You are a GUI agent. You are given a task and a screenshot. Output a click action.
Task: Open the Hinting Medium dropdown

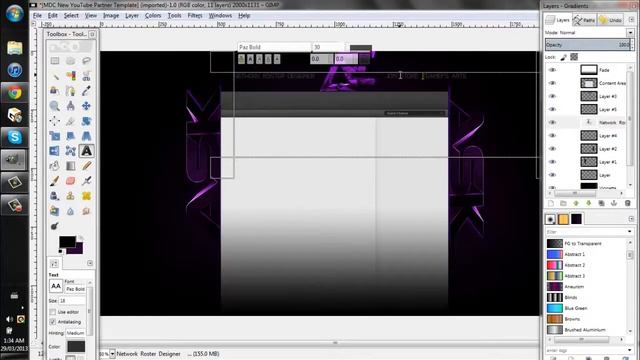(76, 333)
